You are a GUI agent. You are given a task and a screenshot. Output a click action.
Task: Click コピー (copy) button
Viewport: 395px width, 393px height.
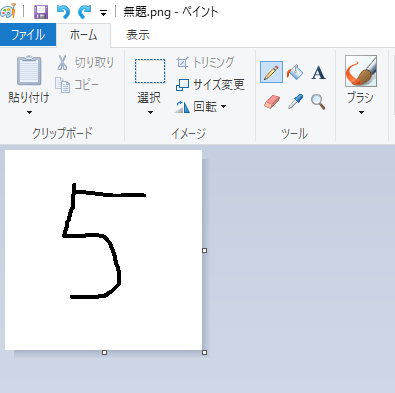point(77,84)
